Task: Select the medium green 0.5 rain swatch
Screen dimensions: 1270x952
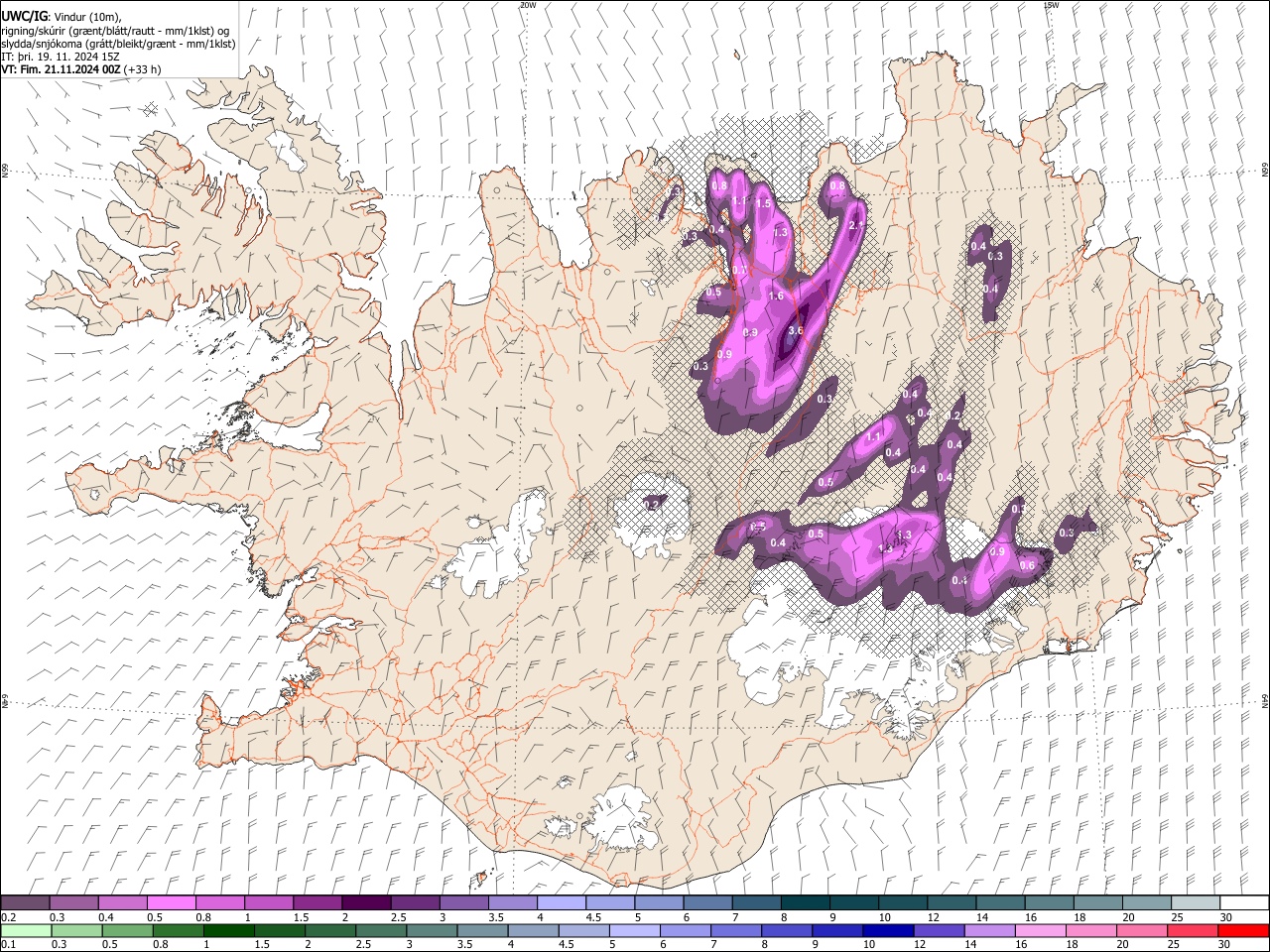Action: coord(126,930)
